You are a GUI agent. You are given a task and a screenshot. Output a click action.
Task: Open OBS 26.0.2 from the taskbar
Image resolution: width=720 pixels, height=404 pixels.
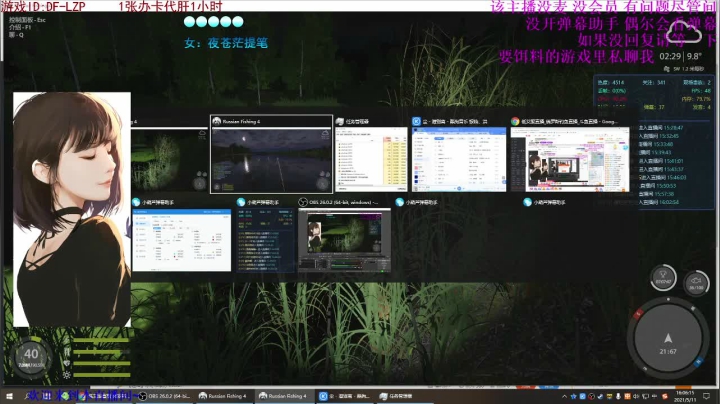(165, 396)
